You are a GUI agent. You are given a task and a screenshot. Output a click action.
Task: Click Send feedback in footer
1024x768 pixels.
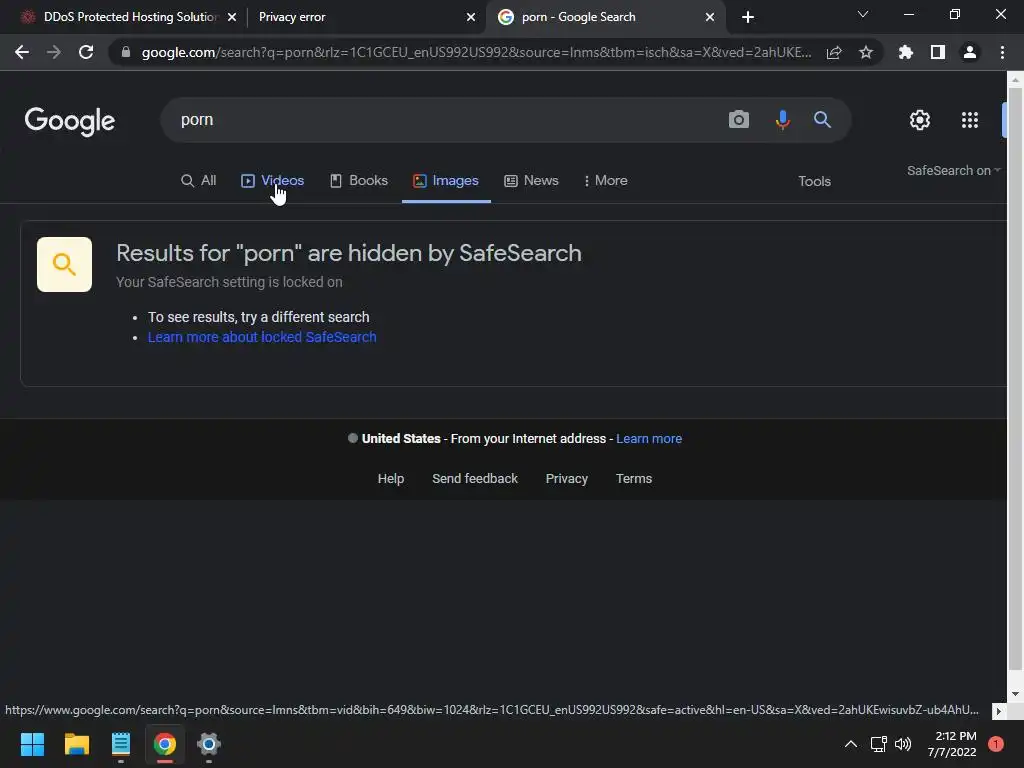click(x=475, y=479)
